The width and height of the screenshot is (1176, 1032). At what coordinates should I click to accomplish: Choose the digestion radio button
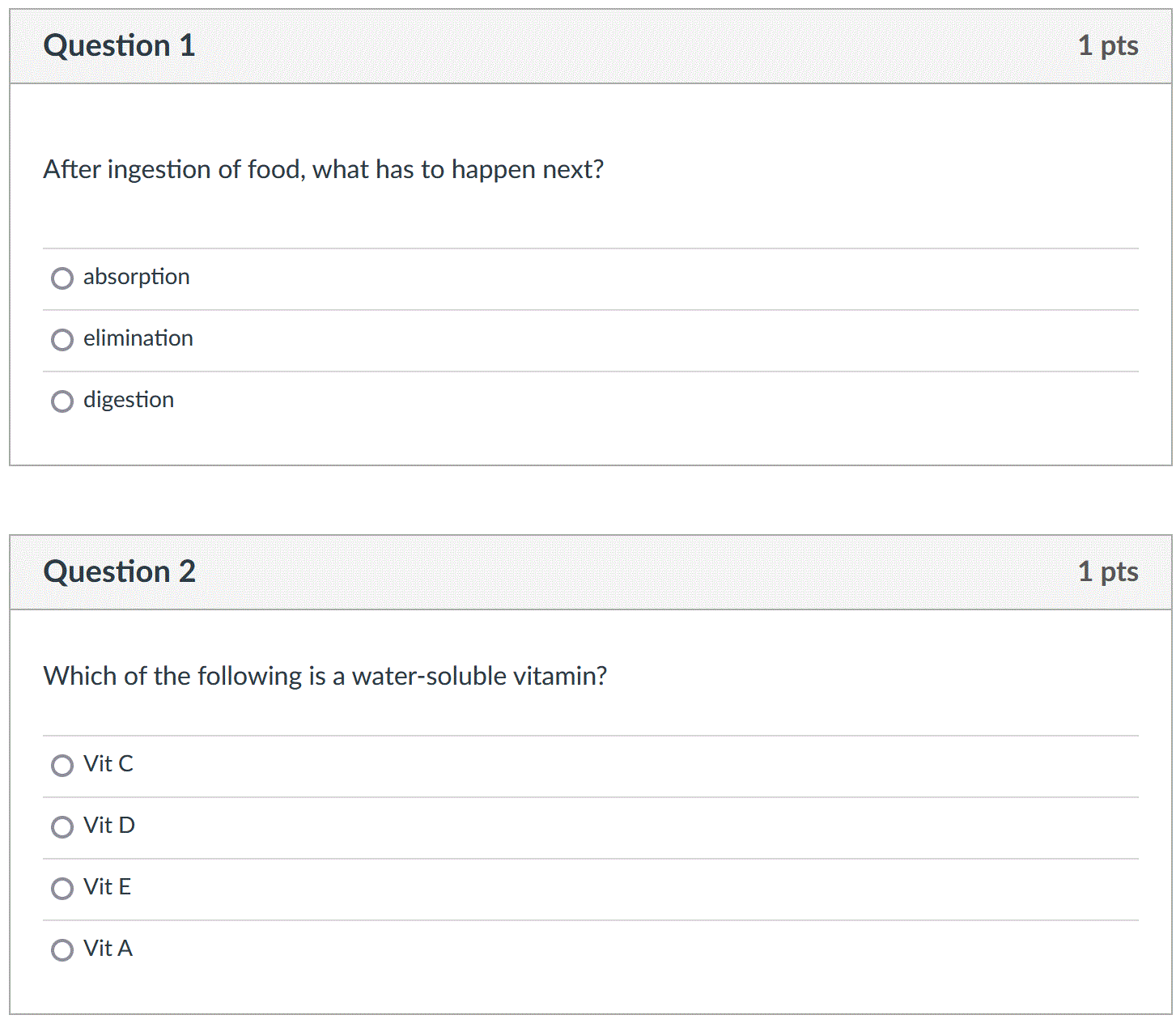(x=62, y=401)
